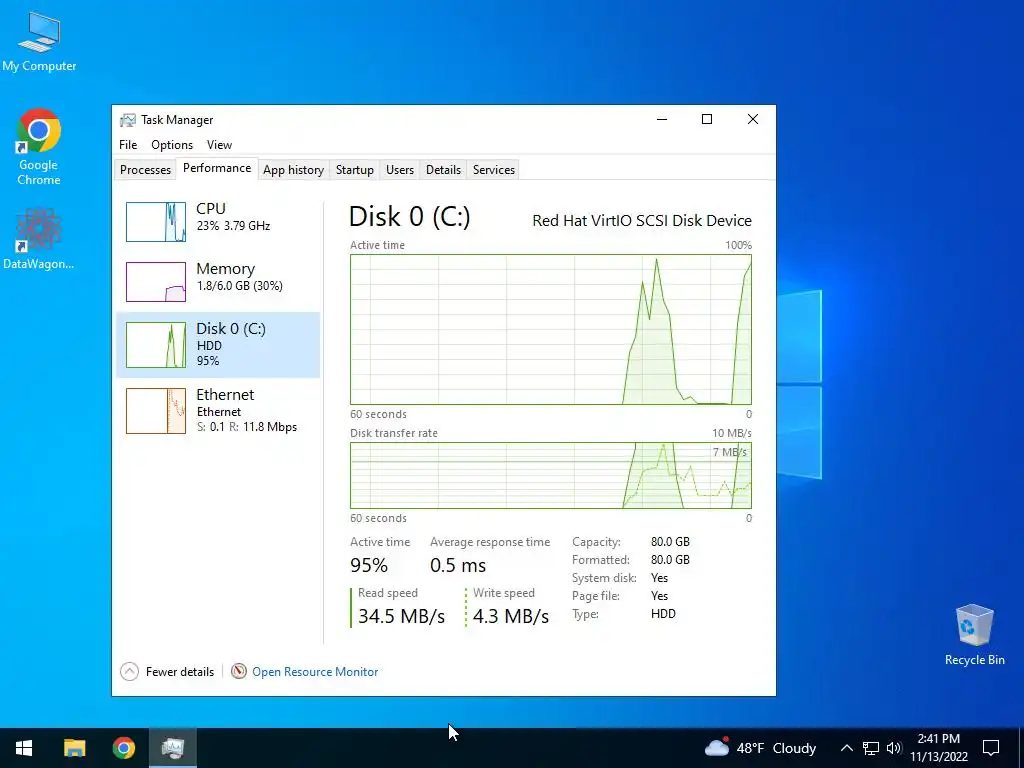Minimize the Task Manager window
This screenshot has height=768, width=1024.
(662, 120)
